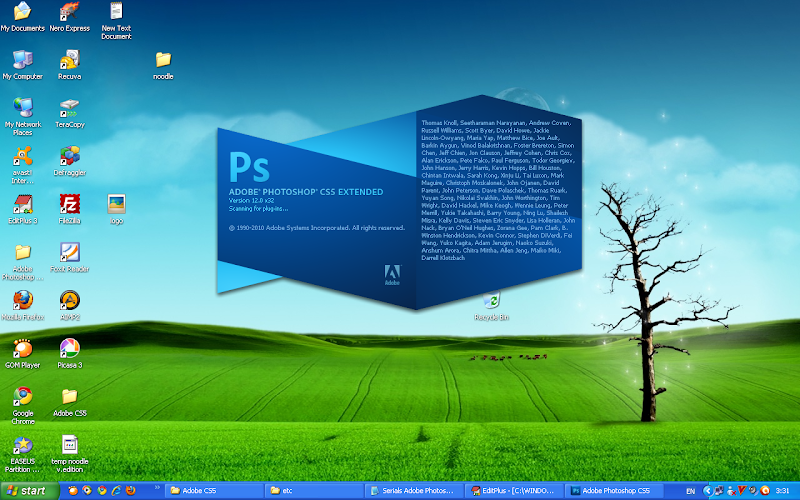
Task: Open the network connection tray icon
Action: 719,491
